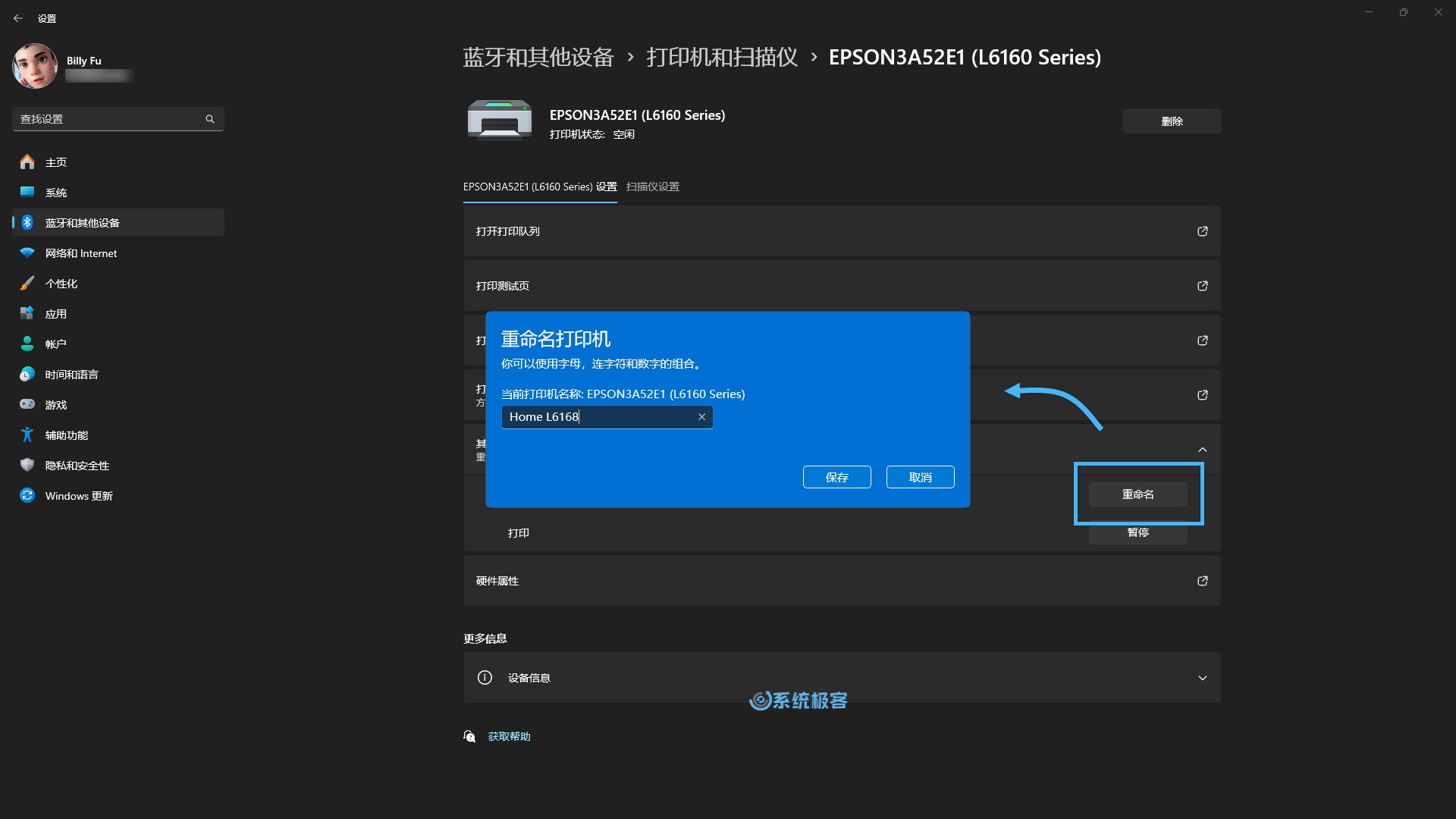The image size is (1456, 819).
Task: Expand the device information section
Action: 1201,677
